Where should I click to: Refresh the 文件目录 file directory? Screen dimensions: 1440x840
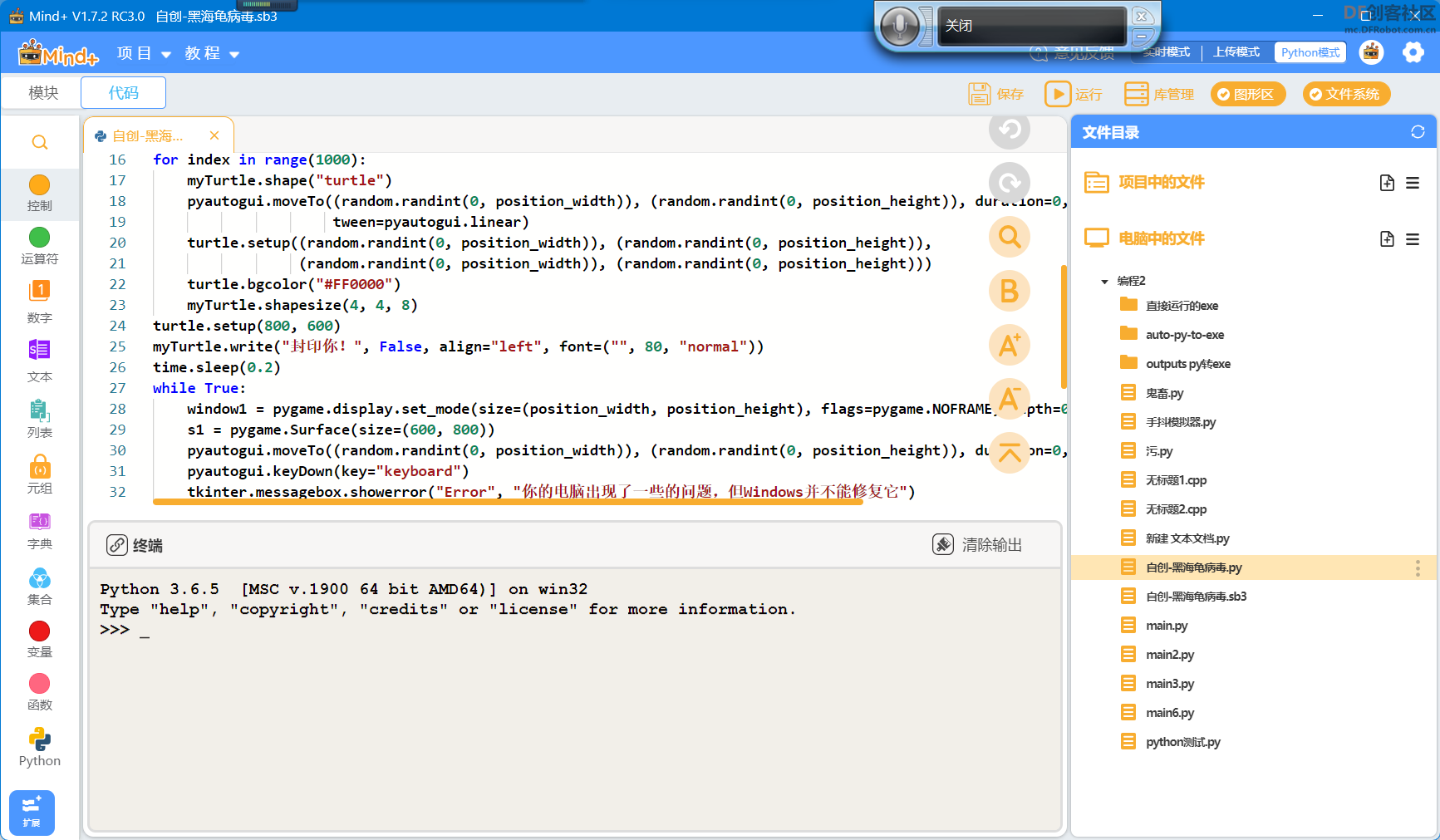pyautogui.click(x=1418, y=132)
